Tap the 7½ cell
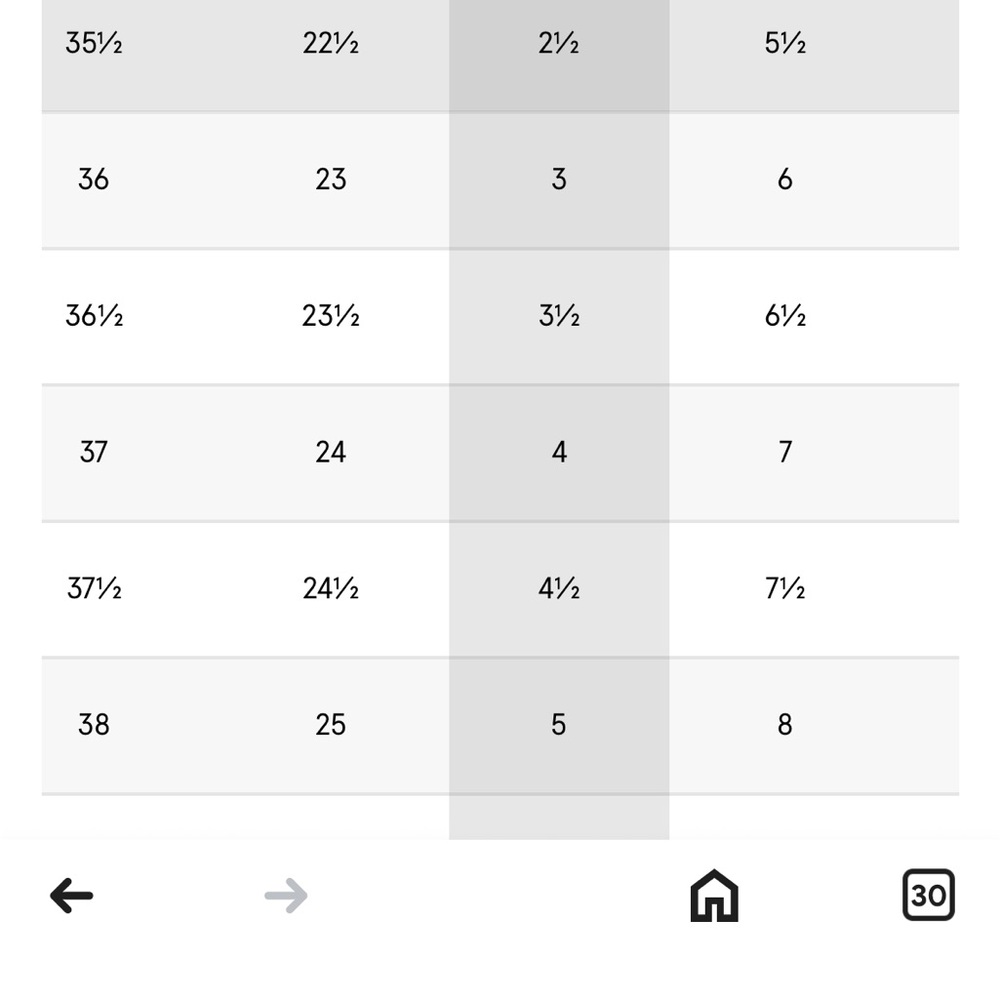Screen dimensions: 1000x1000 pos(785,588)
